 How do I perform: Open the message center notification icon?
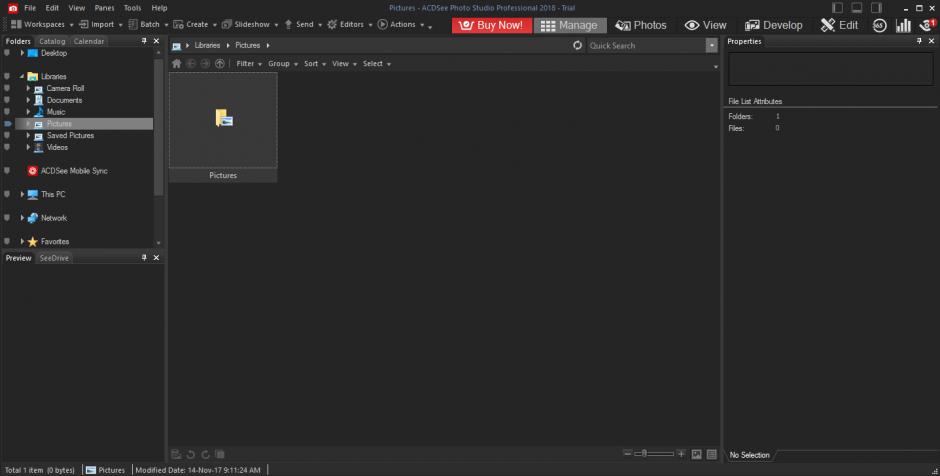point(927,25)
